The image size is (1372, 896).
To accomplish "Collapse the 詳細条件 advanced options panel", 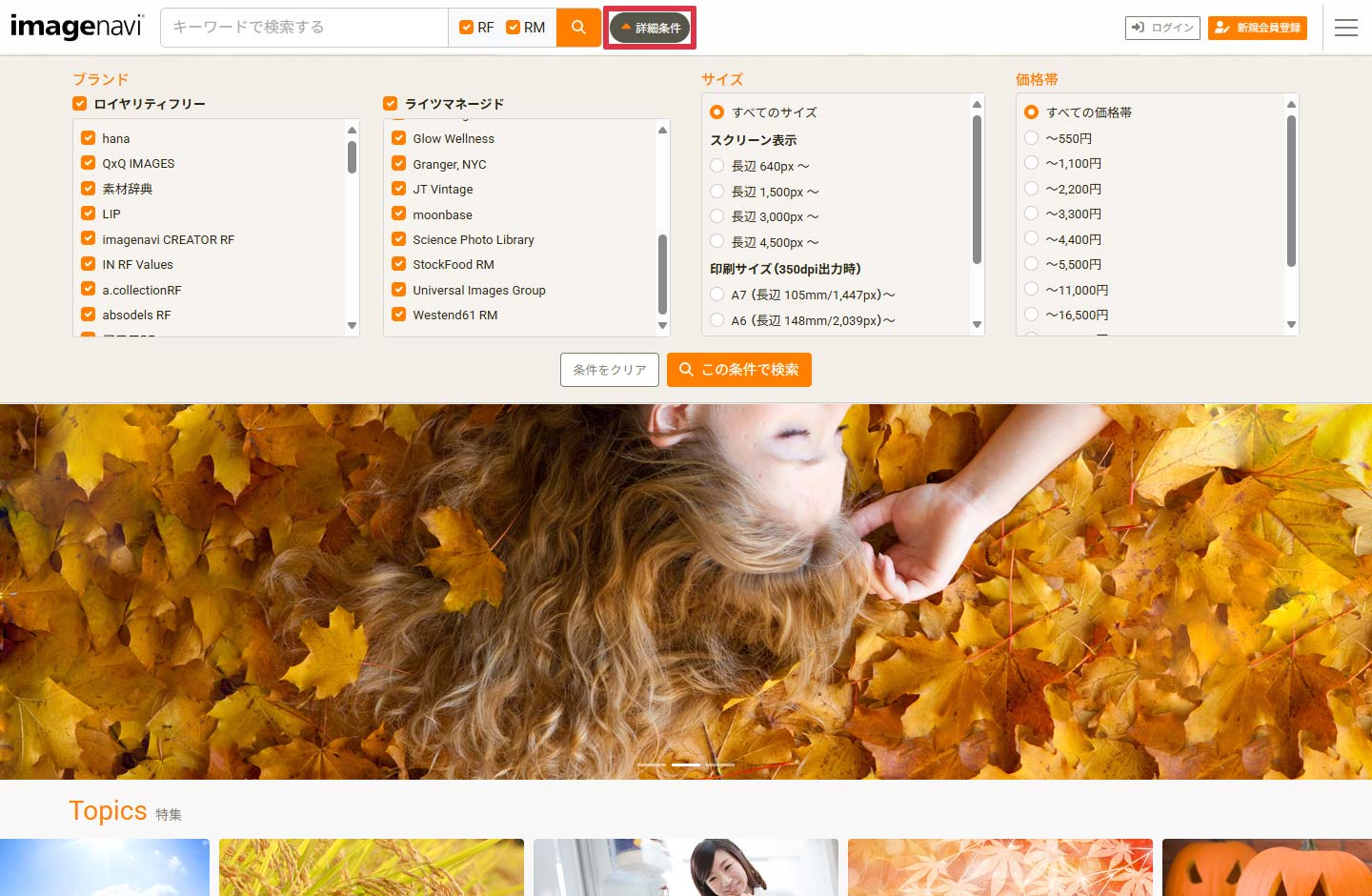I will pyautogui.click(x=651, y=28).
